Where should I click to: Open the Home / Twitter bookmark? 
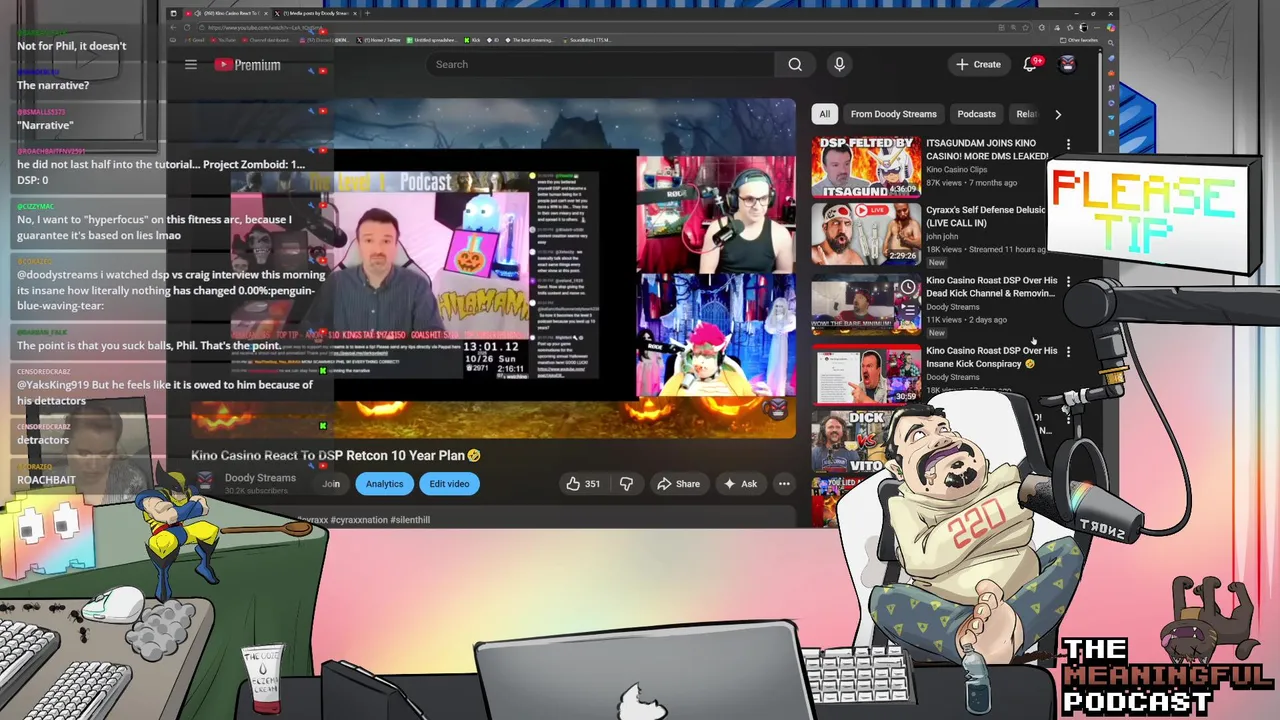tap(378, 40)
